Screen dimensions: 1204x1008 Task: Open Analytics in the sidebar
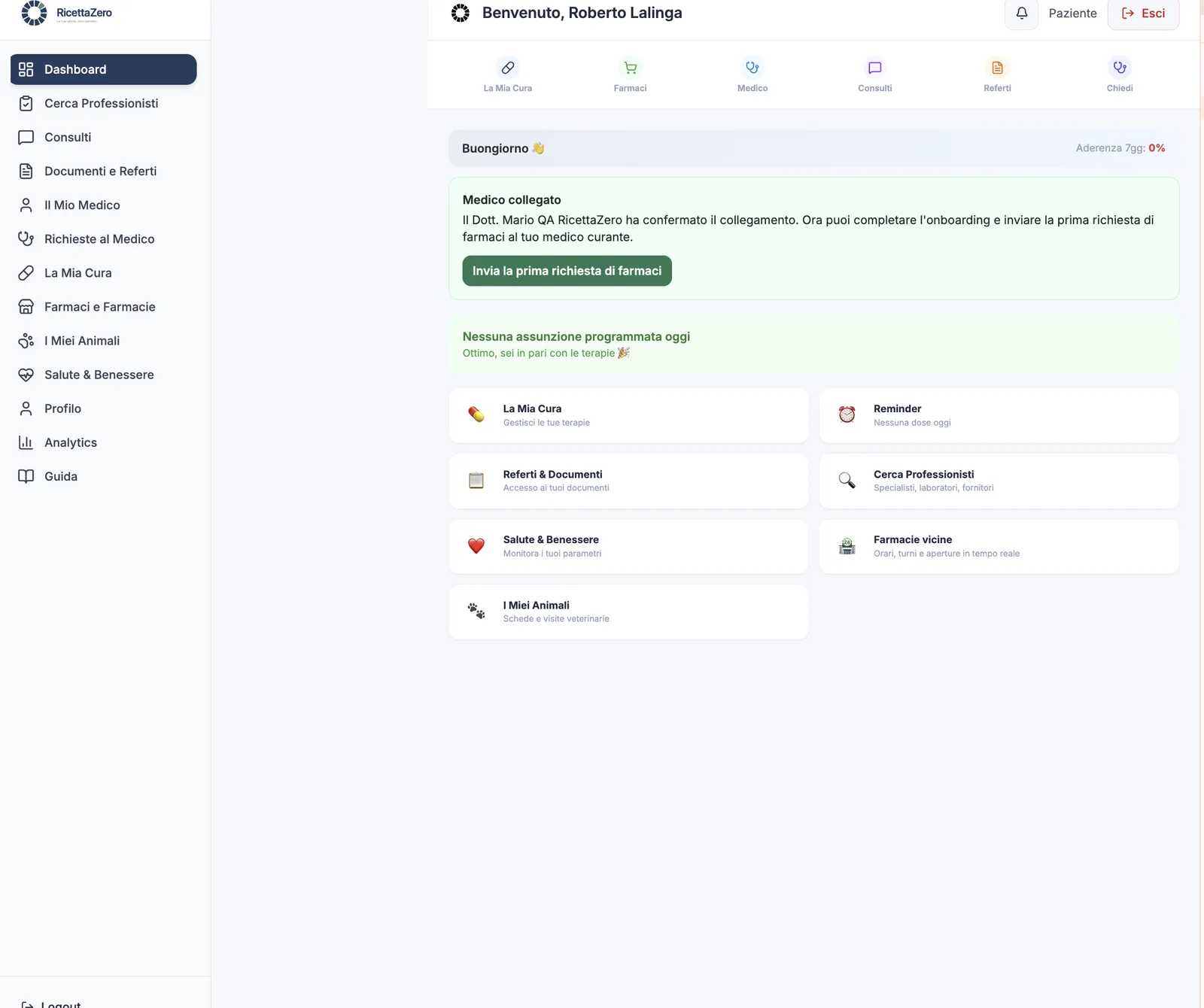[x=104, y=442]
